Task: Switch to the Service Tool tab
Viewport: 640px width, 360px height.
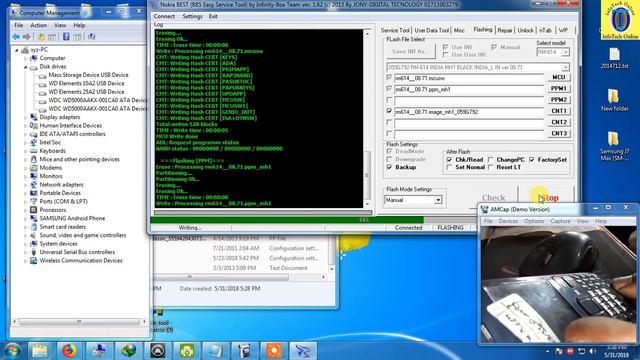Action: pos(395,31)
